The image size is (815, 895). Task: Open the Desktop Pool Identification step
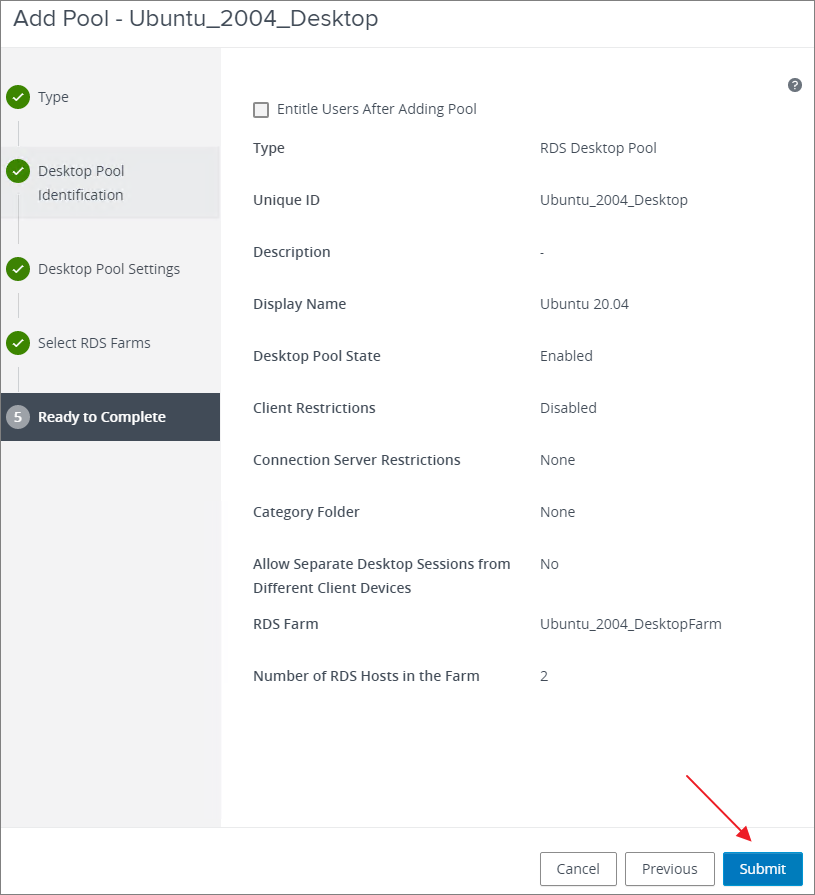(x=81, y=183)
